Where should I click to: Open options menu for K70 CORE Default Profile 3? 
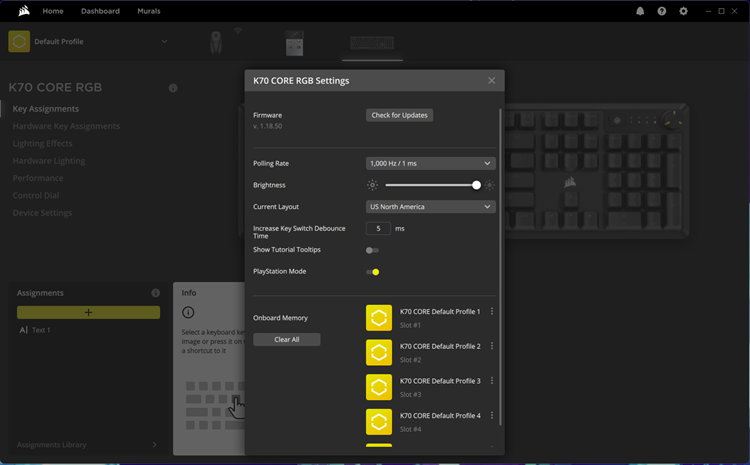tap(492, 381)
